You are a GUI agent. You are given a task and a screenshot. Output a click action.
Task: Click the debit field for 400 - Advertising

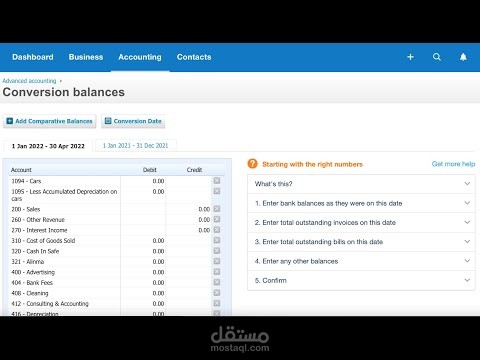(x=143, y=272)
